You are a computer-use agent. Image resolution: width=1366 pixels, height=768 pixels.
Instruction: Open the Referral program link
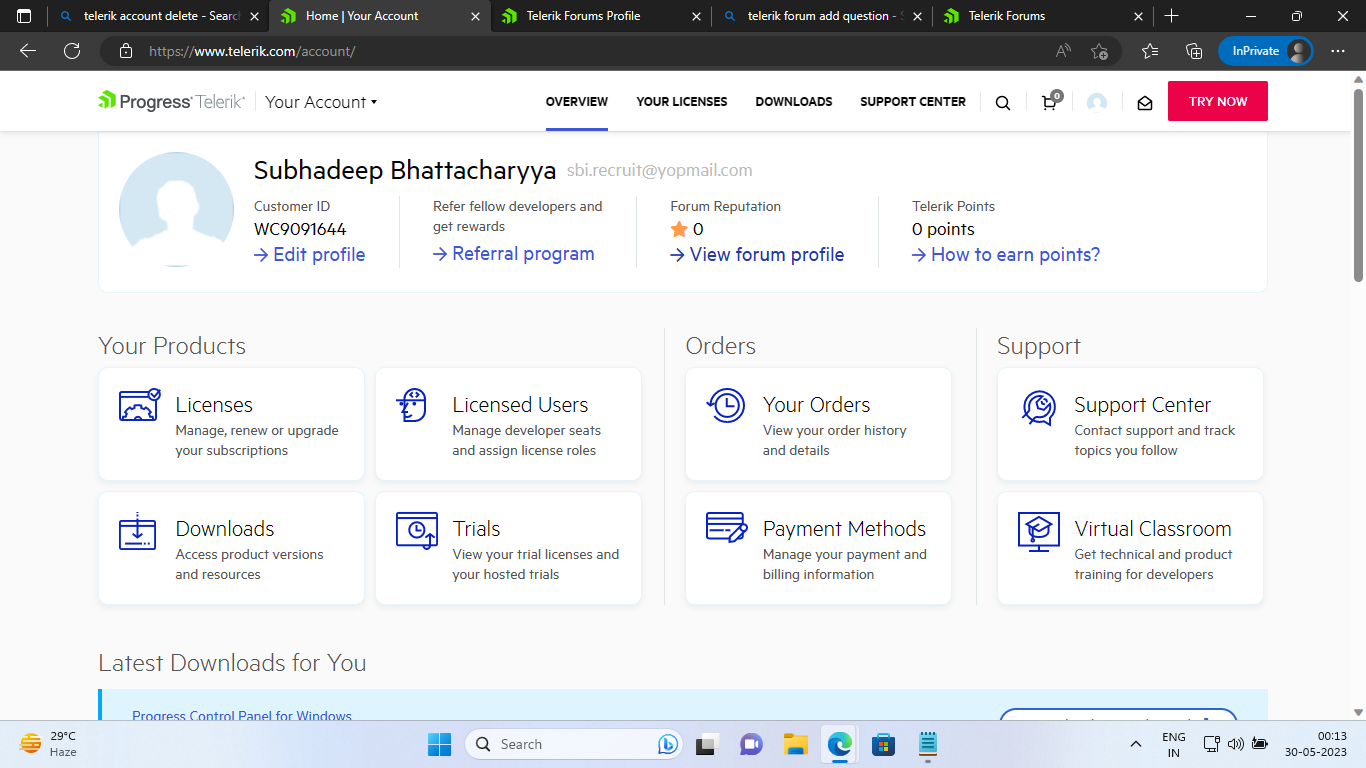point(514,254)
